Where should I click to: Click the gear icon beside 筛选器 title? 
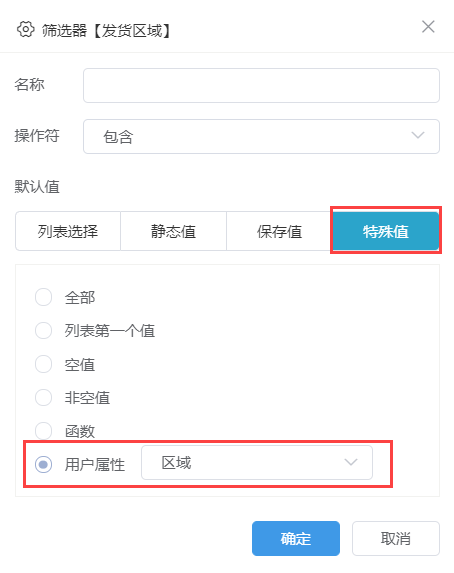26,30
